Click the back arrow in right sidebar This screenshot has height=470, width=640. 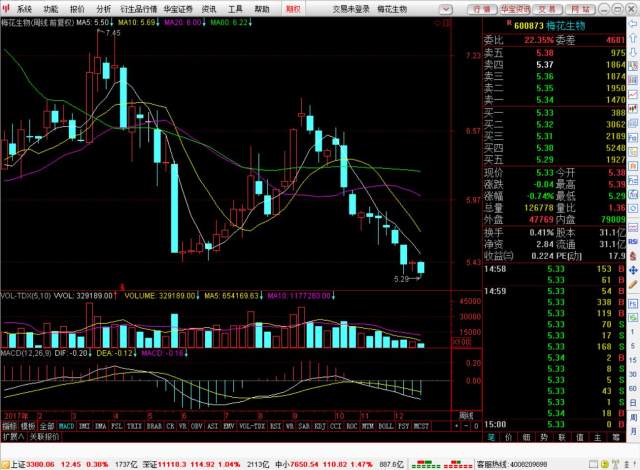pyautogui.click(x=632, y=22)
